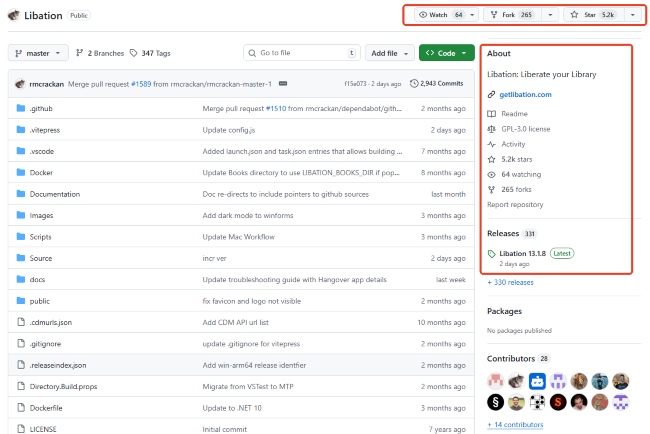Click the .github folder icon

[x=21, y=108]
